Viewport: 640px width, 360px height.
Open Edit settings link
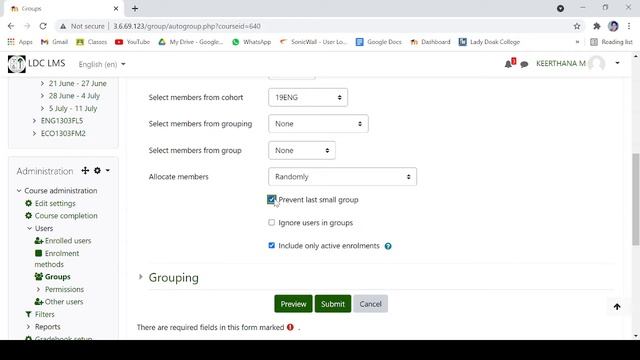(x=55, y=203)
